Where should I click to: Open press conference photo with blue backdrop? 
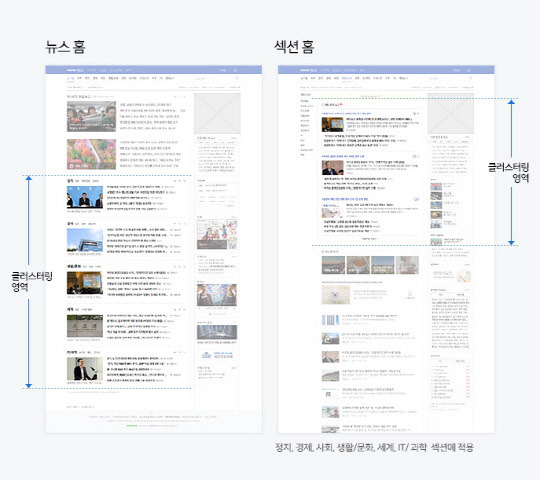click(x=85, y=197)
